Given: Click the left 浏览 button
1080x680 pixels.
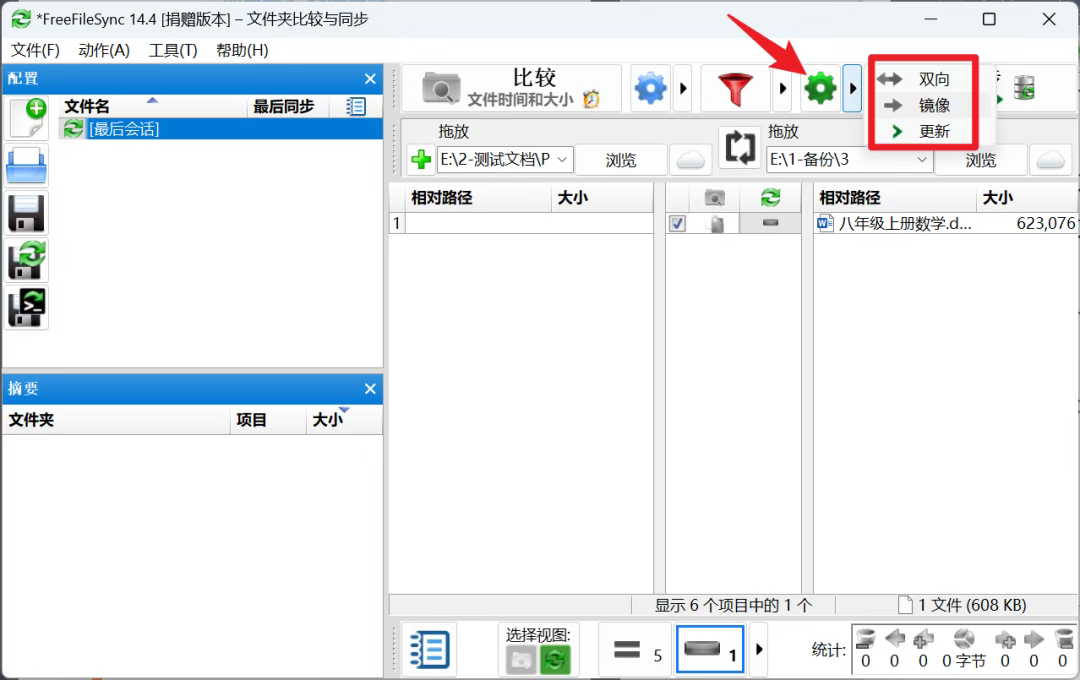Looking at the screenshot, I should click(x=621, y=160).
